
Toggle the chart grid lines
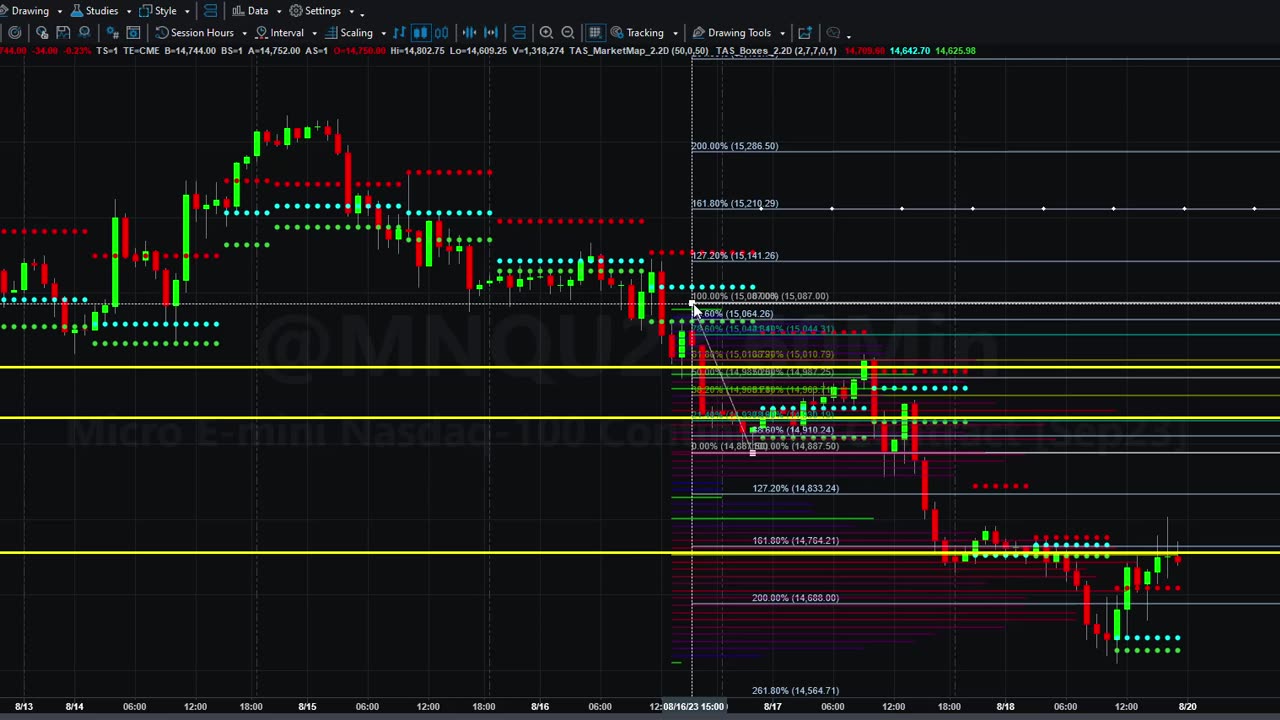595,33
